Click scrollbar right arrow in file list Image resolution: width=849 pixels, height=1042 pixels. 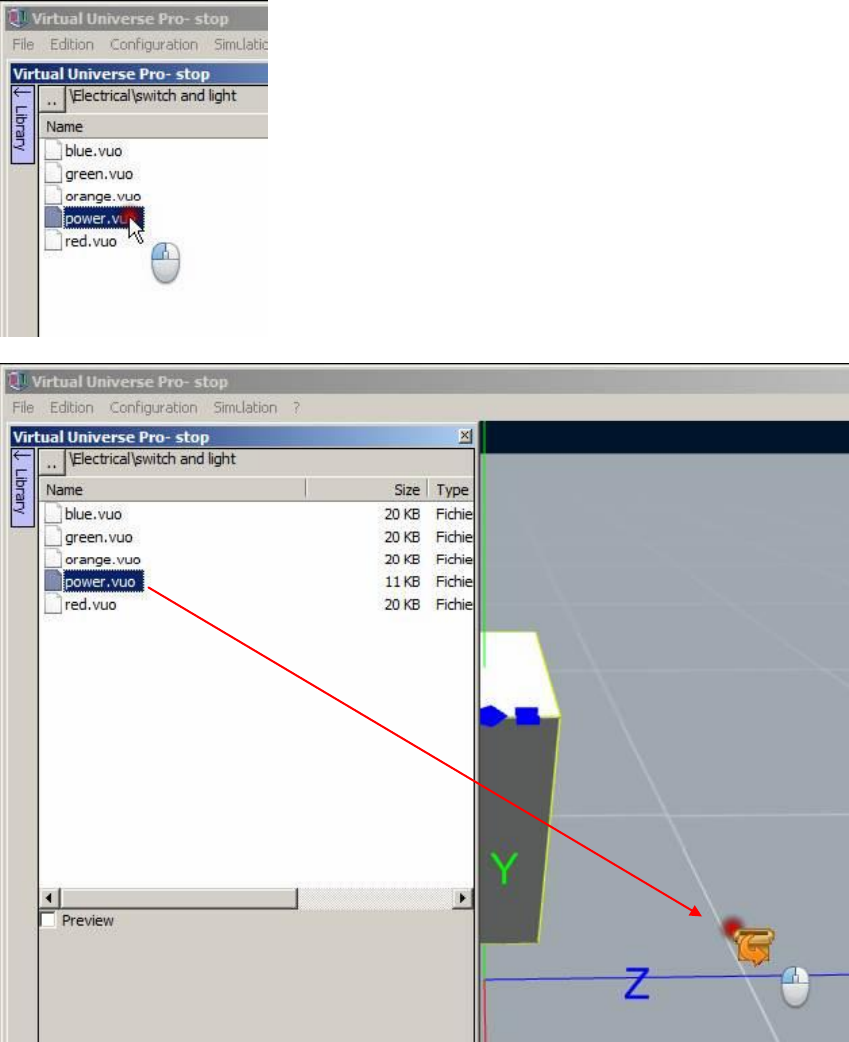pos(463,898)
